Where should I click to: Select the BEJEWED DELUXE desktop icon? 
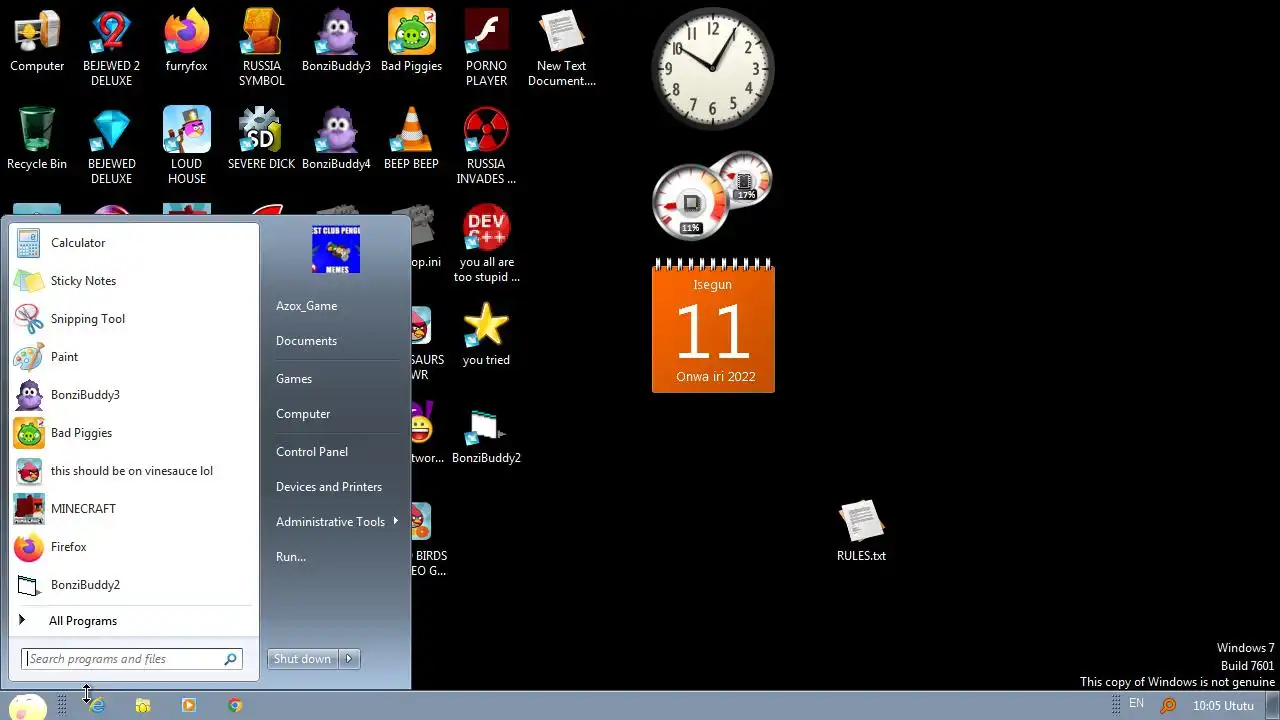click(x=111, y=146)
